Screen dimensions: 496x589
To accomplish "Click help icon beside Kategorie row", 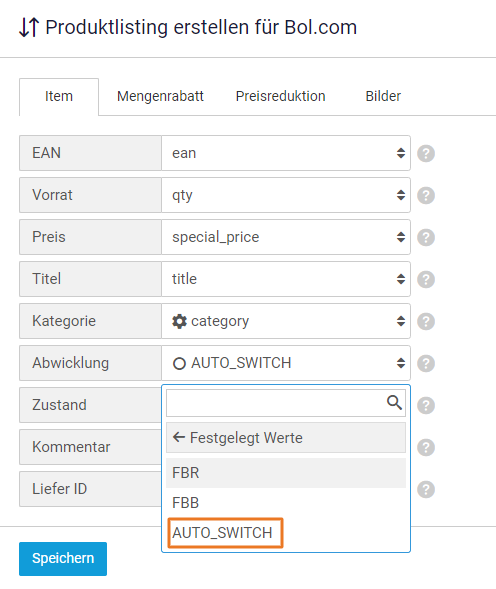I will pyautogui.click(x=426, y=322).
